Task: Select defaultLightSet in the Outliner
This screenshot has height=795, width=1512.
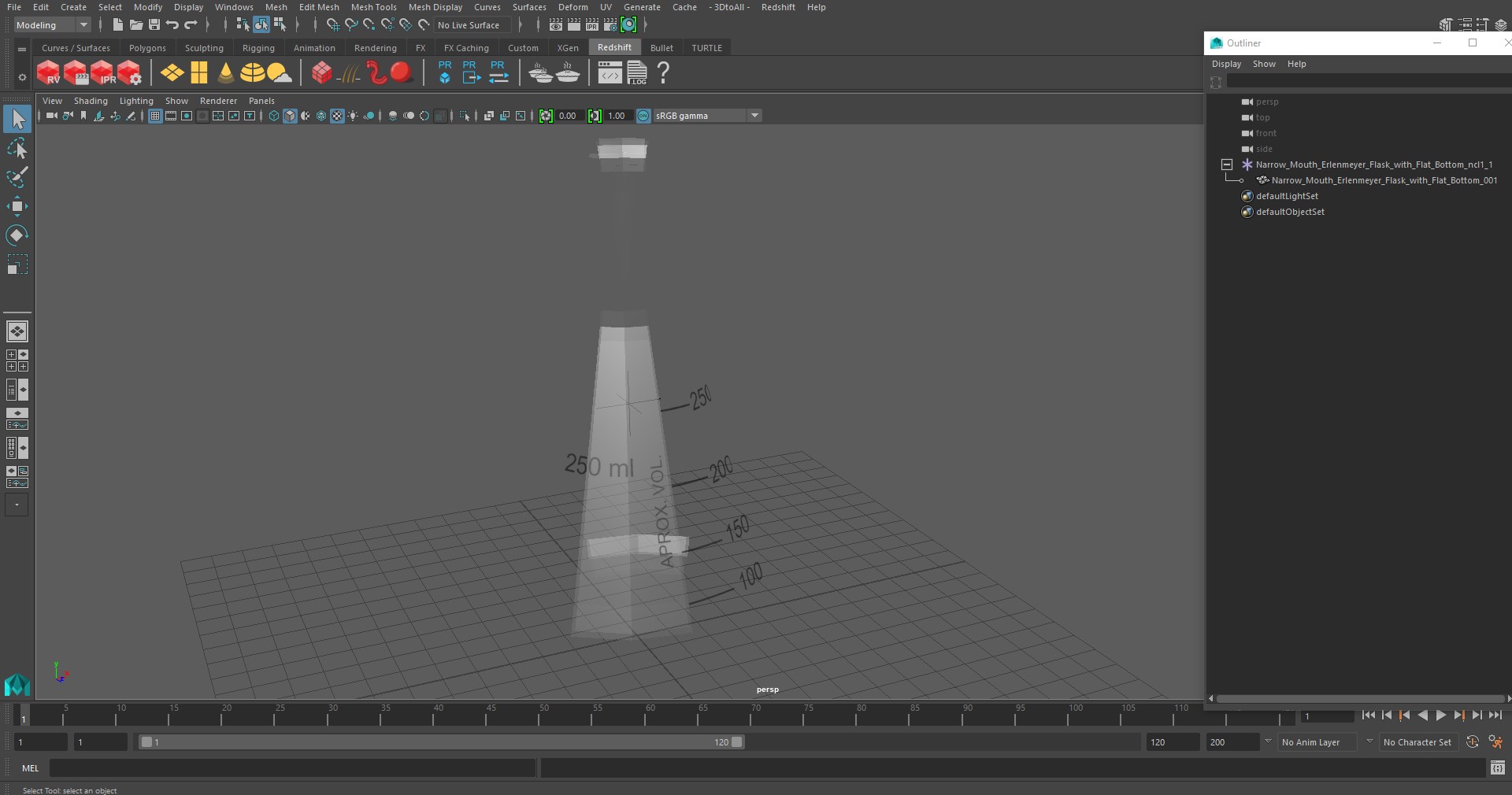Action: point(1287,196)
